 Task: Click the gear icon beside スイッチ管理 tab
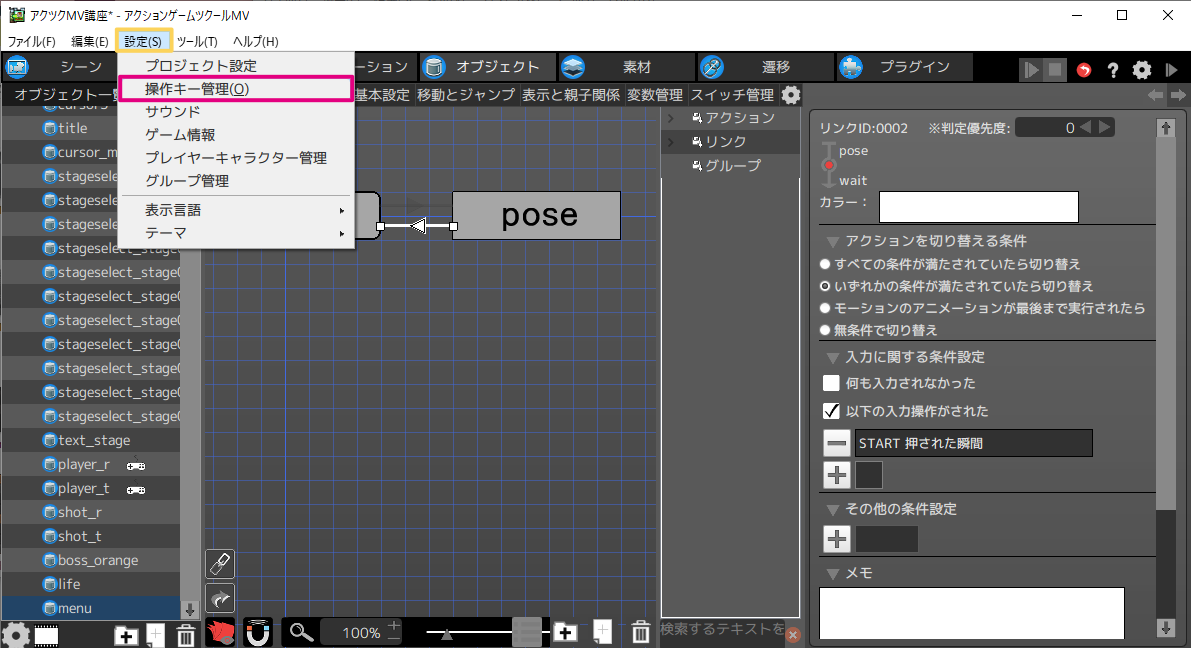pos(790,95)
